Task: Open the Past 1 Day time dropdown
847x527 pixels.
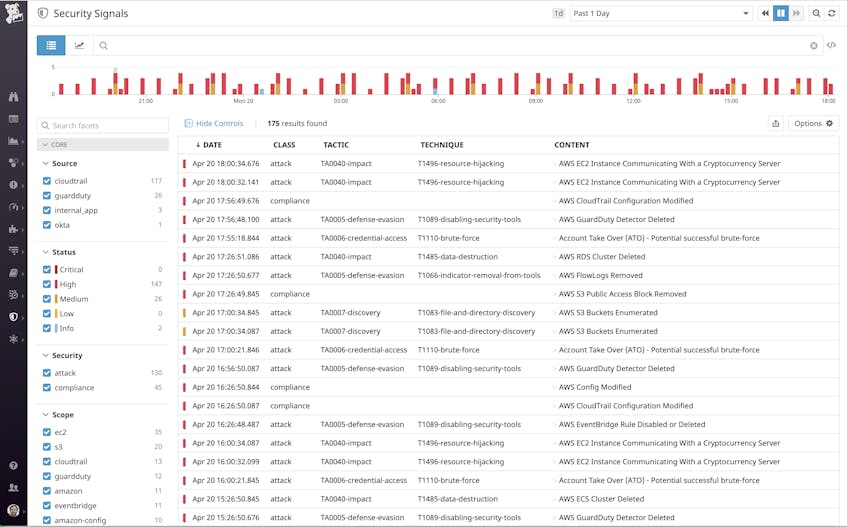Action: 661,13
